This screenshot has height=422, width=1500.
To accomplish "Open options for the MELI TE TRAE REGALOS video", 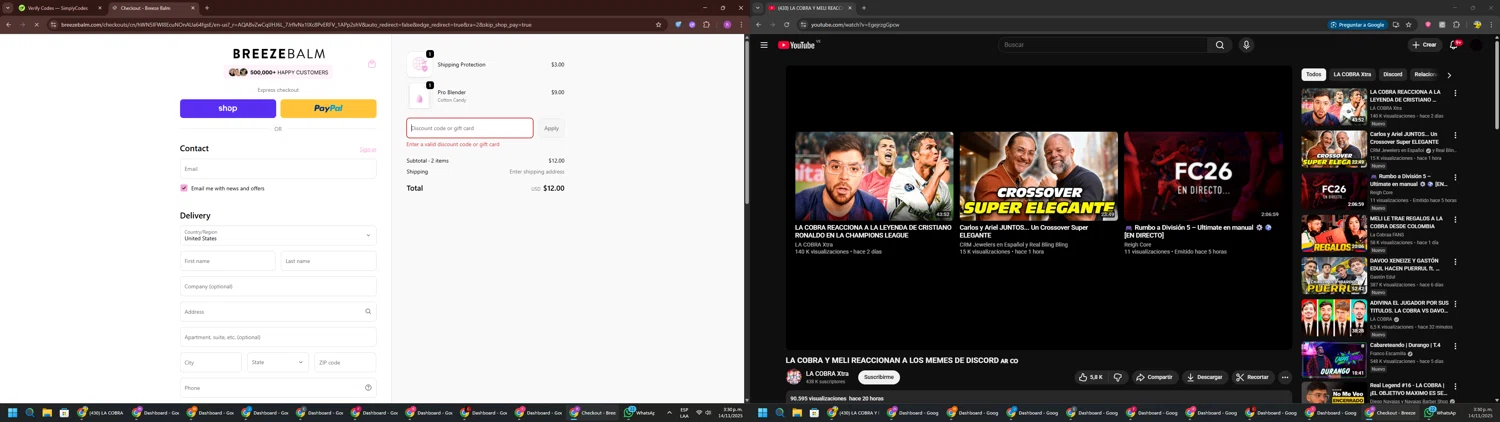I will click(1455, 219).
